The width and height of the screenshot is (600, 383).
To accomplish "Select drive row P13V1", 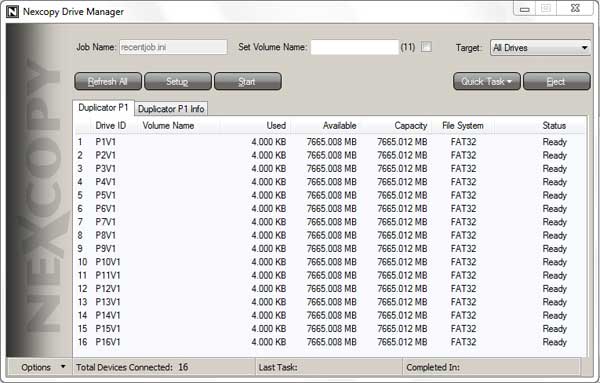I will point(330,302).
